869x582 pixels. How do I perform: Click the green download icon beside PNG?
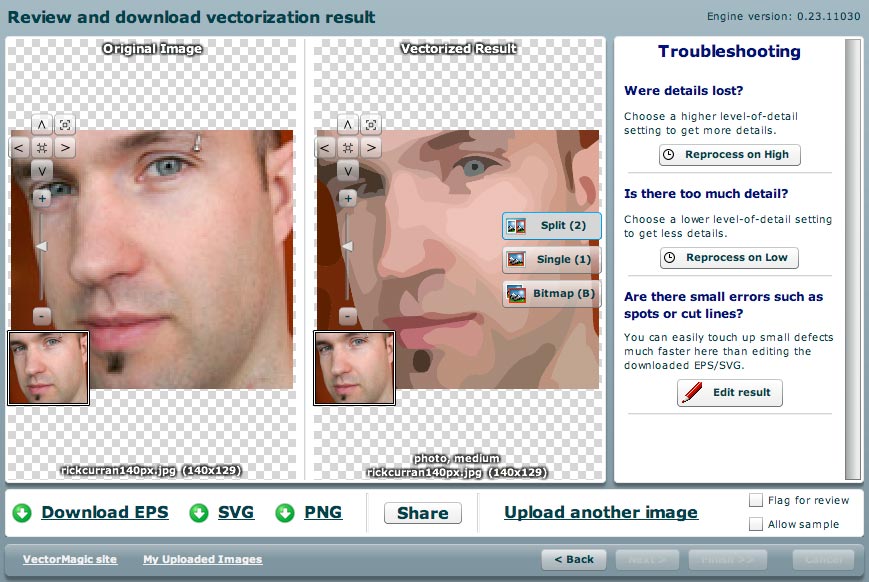286,513
